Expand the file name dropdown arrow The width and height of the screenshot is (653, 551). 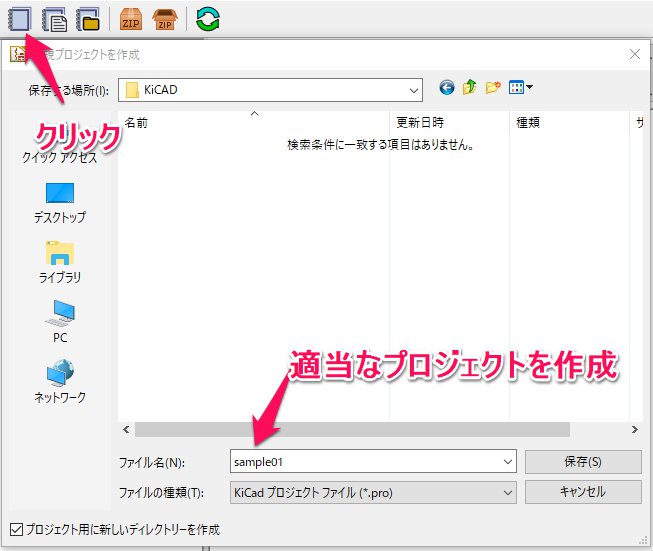pyautogui.click(x=506, y=462)
